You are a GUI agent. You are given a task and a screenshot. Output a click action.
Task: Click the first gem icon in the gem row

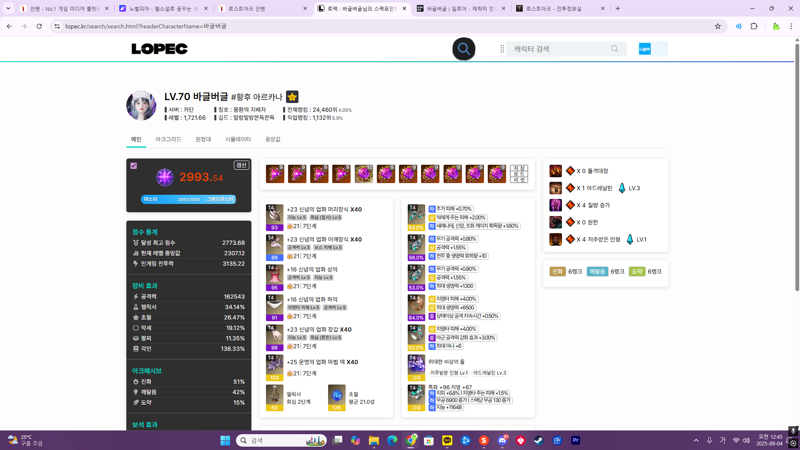(275, 174)
